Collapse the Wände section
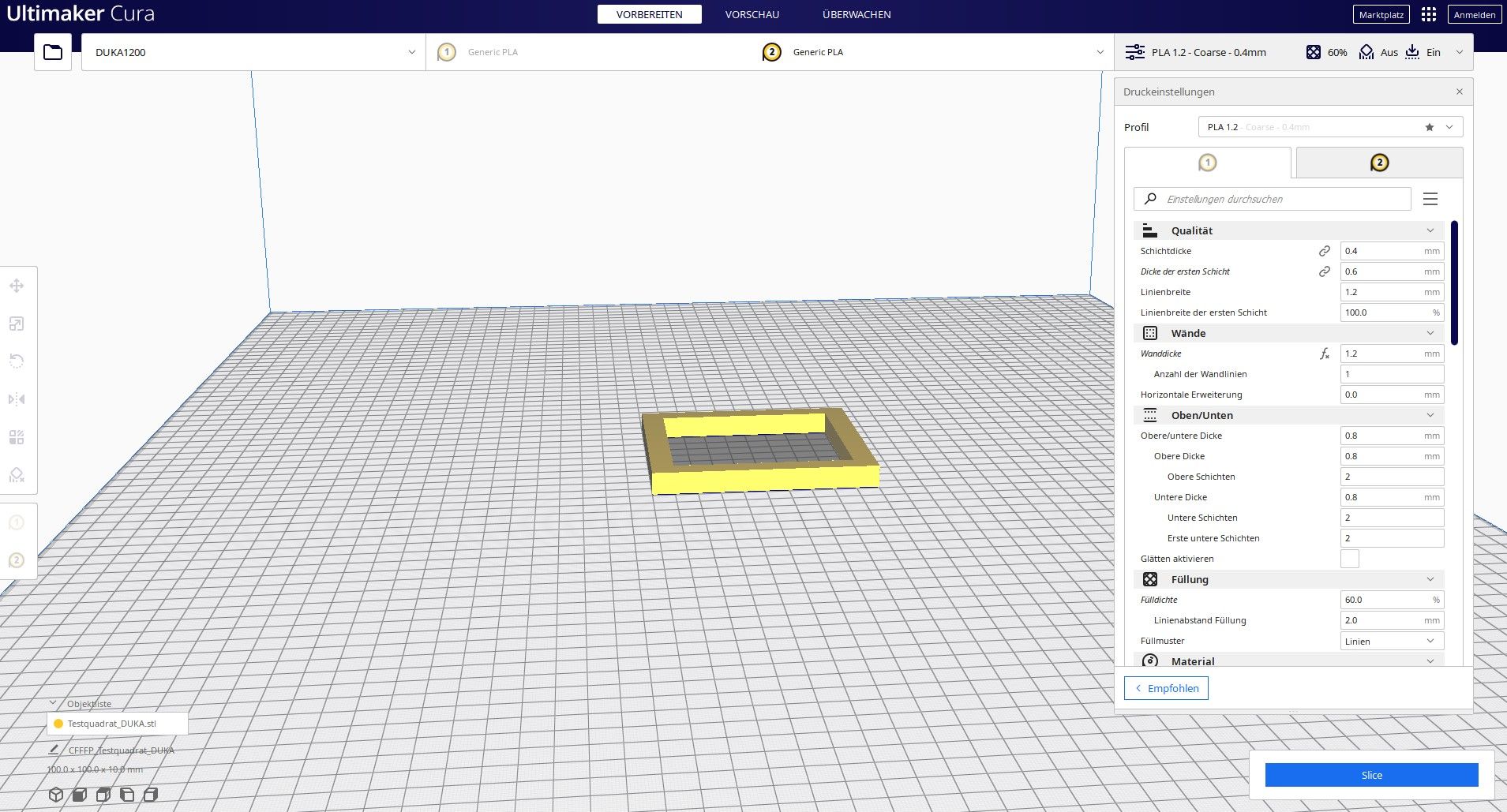This screenshot has width=1507, height=812. [1289, 333]
